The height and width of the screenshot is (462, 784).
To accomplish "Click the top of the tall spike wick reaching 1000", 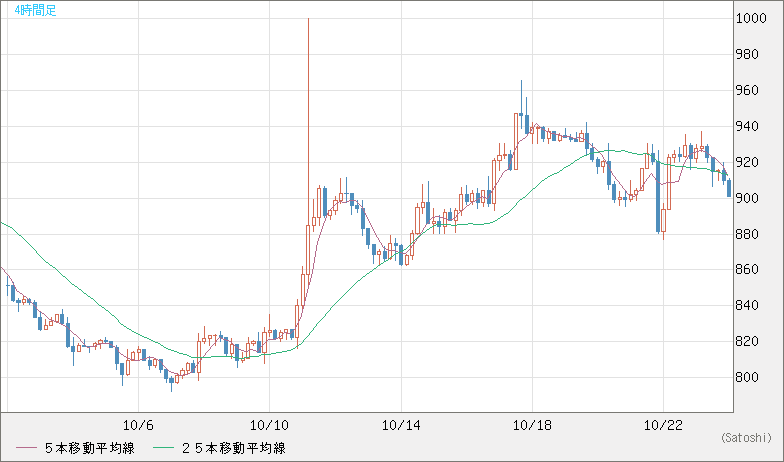I will 308,20.
